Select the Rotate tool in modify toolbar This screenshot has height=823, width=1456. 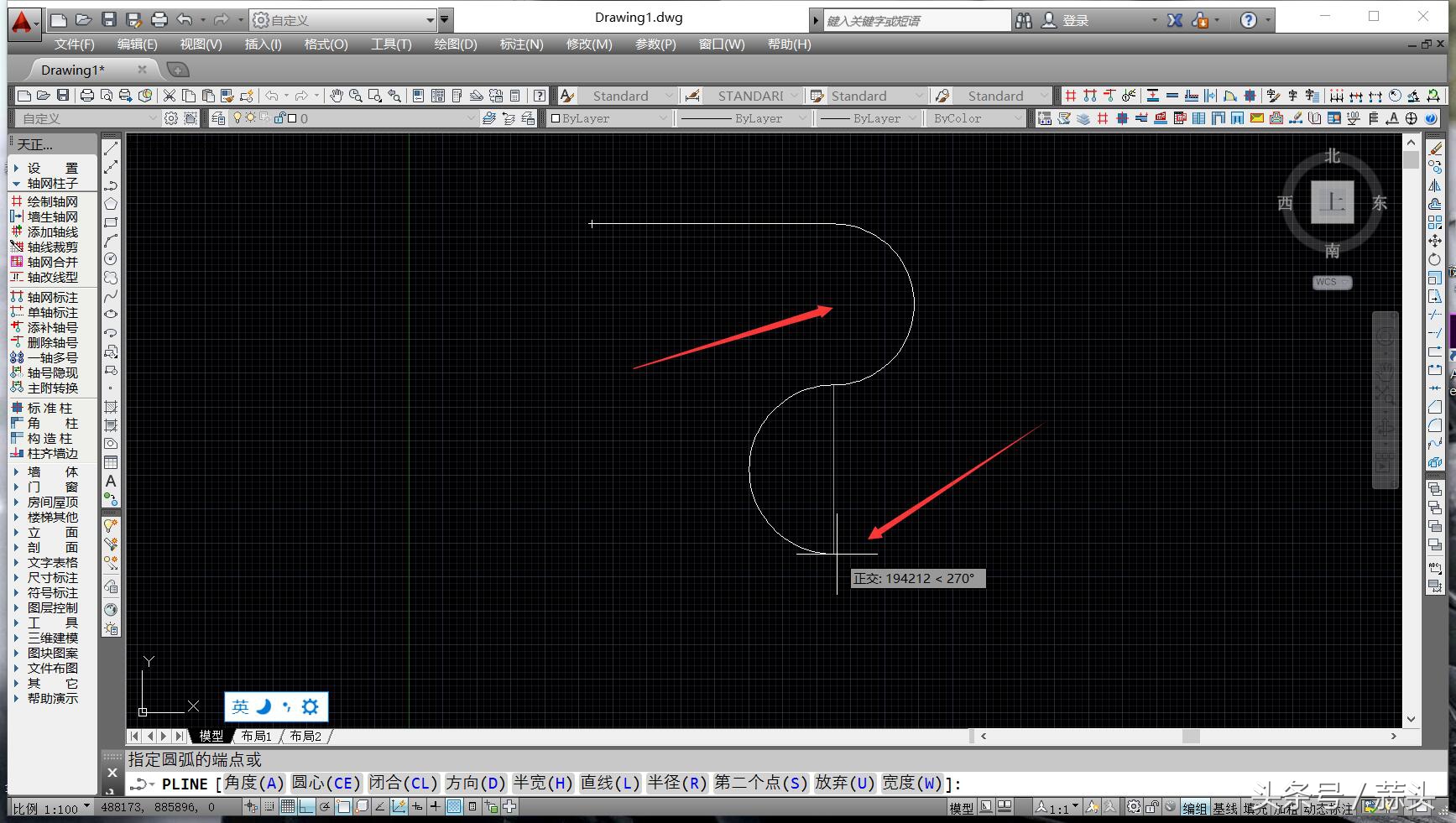(1435, 259)
